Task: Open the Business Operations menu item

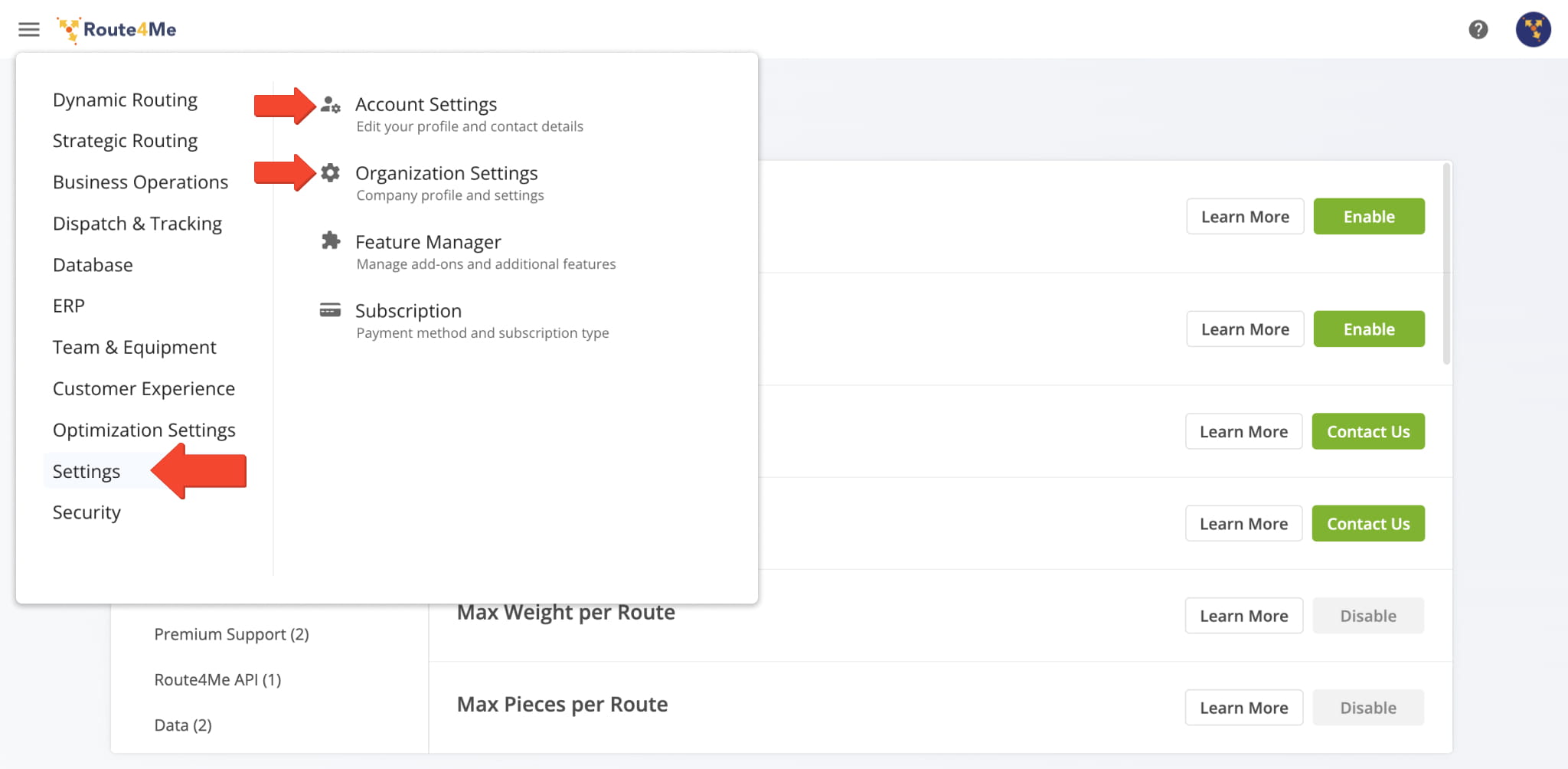Action: tap(140, 182)
